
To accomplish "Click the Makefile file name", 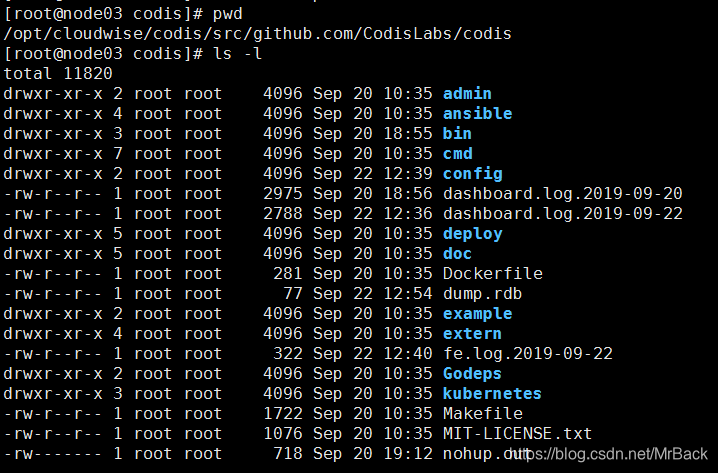I will [x=483, y=414].
